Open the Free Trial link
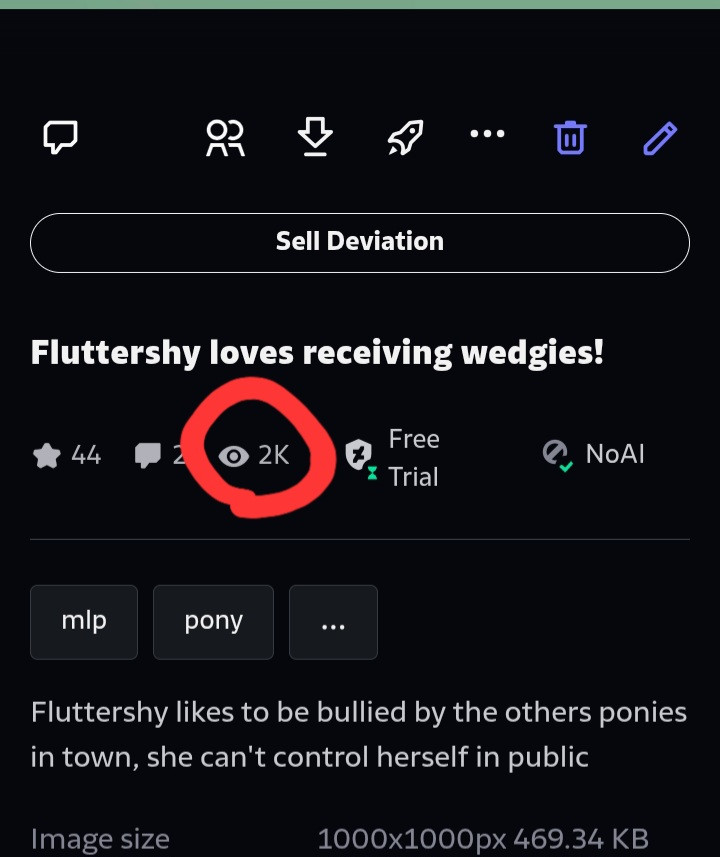The width and height of the screenshot is (720, 857). [x=414, y=457]
